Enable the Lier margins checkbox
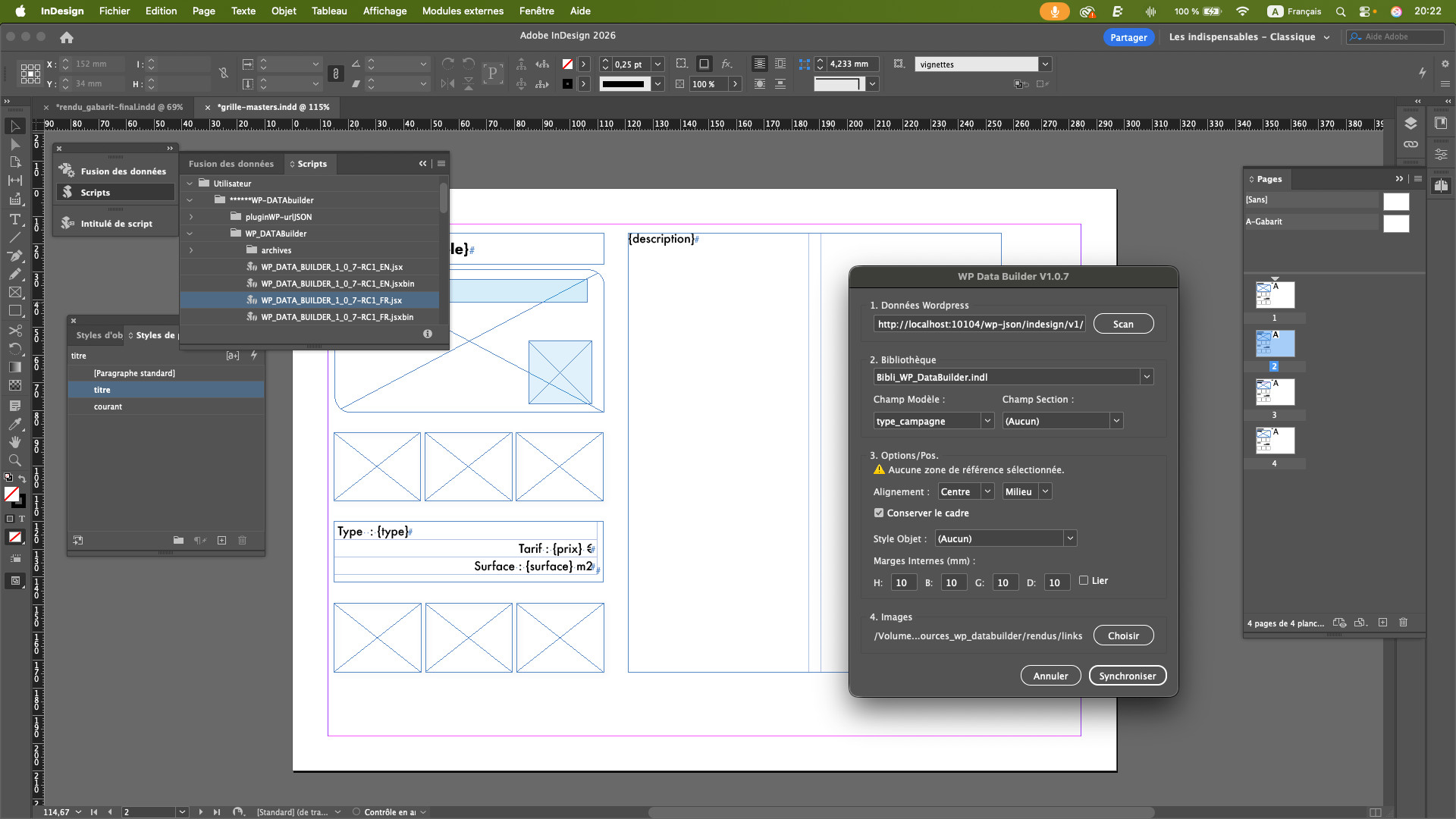Viewport: 1456px width, 819px height. 1084,581
